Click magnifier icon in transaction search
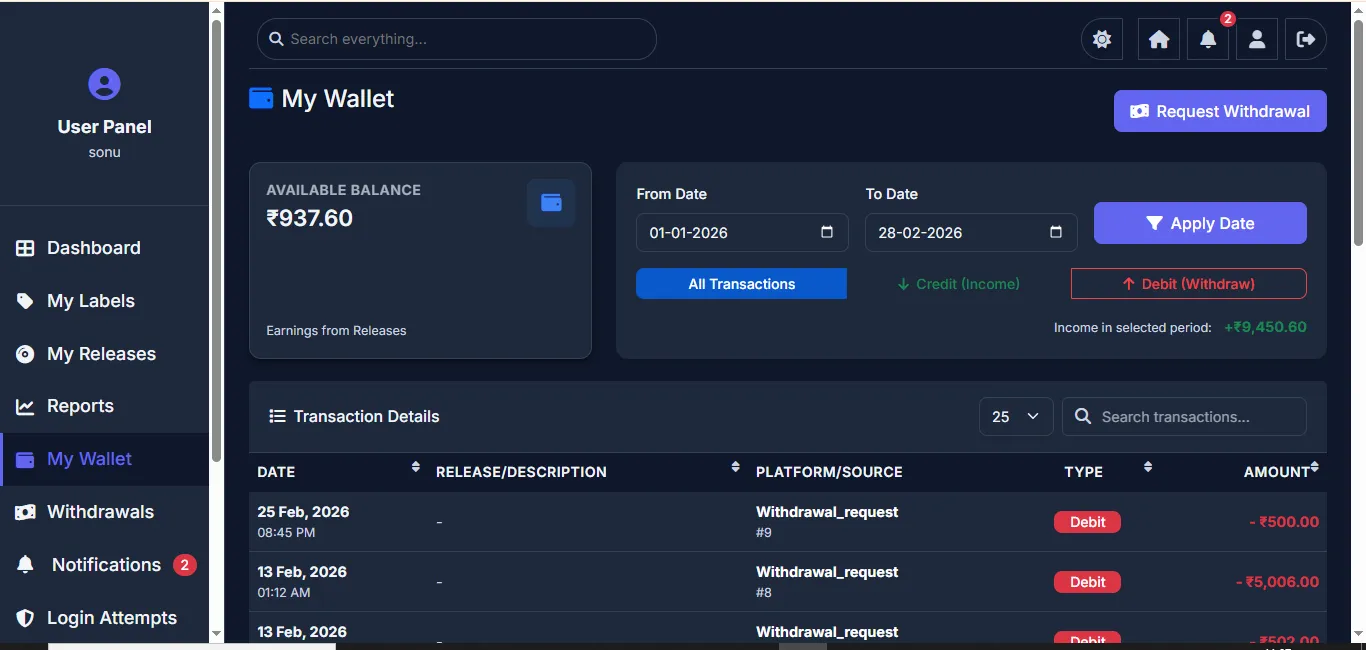The image size is (1366, 650). (1082, 416)
